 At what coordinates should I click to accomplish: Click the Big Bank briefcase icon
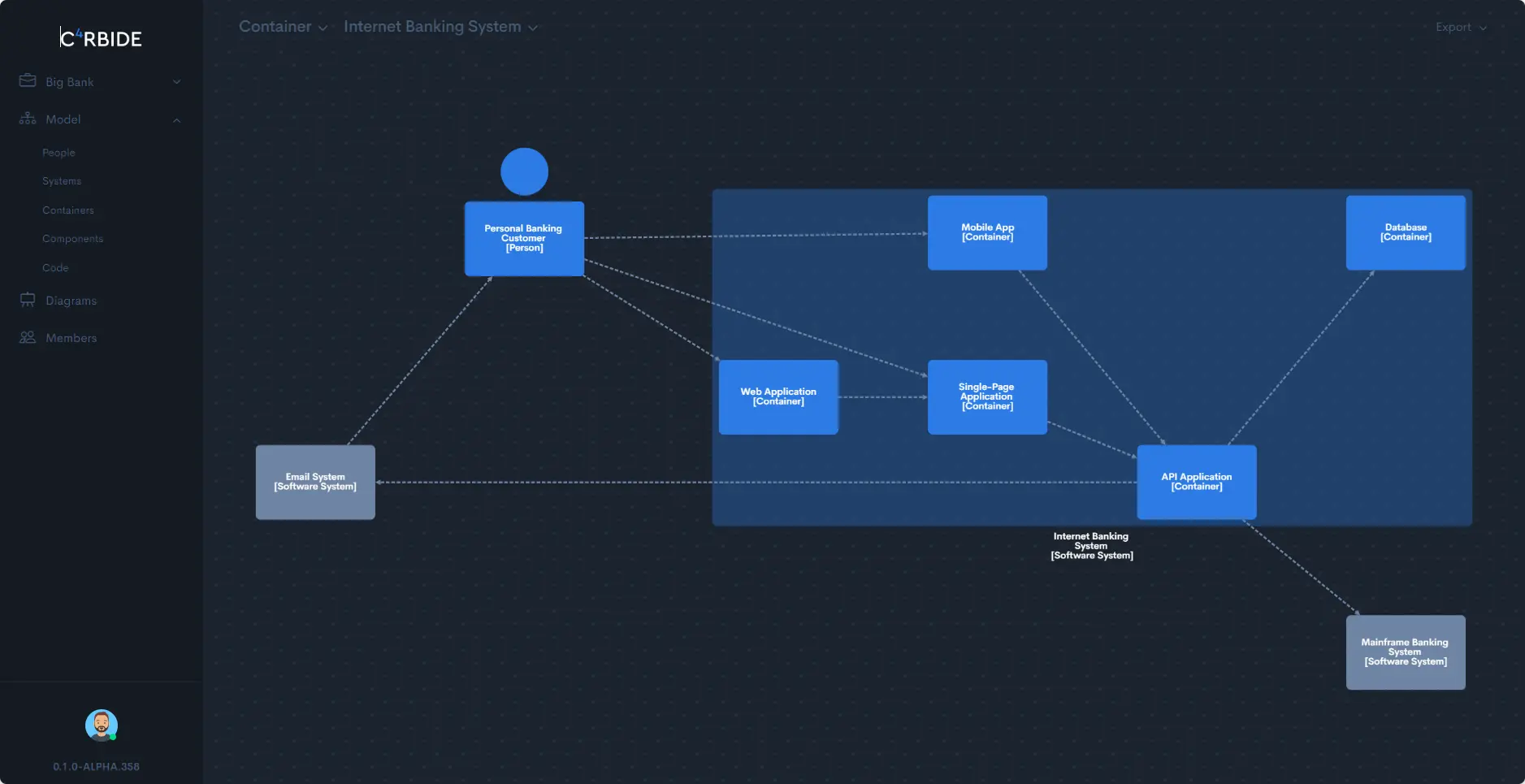tap(28, 81)
